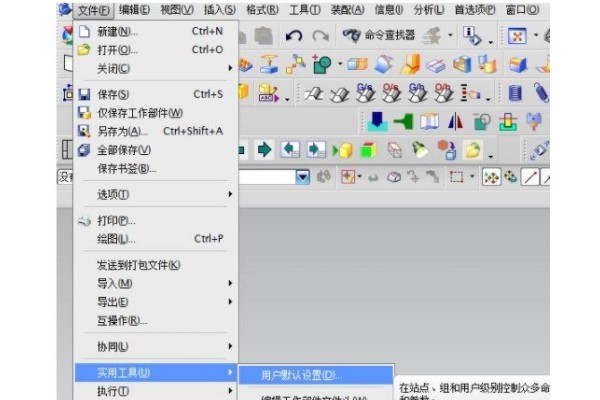
Task: Click the information pointer icon
Action: pos(471,36)
